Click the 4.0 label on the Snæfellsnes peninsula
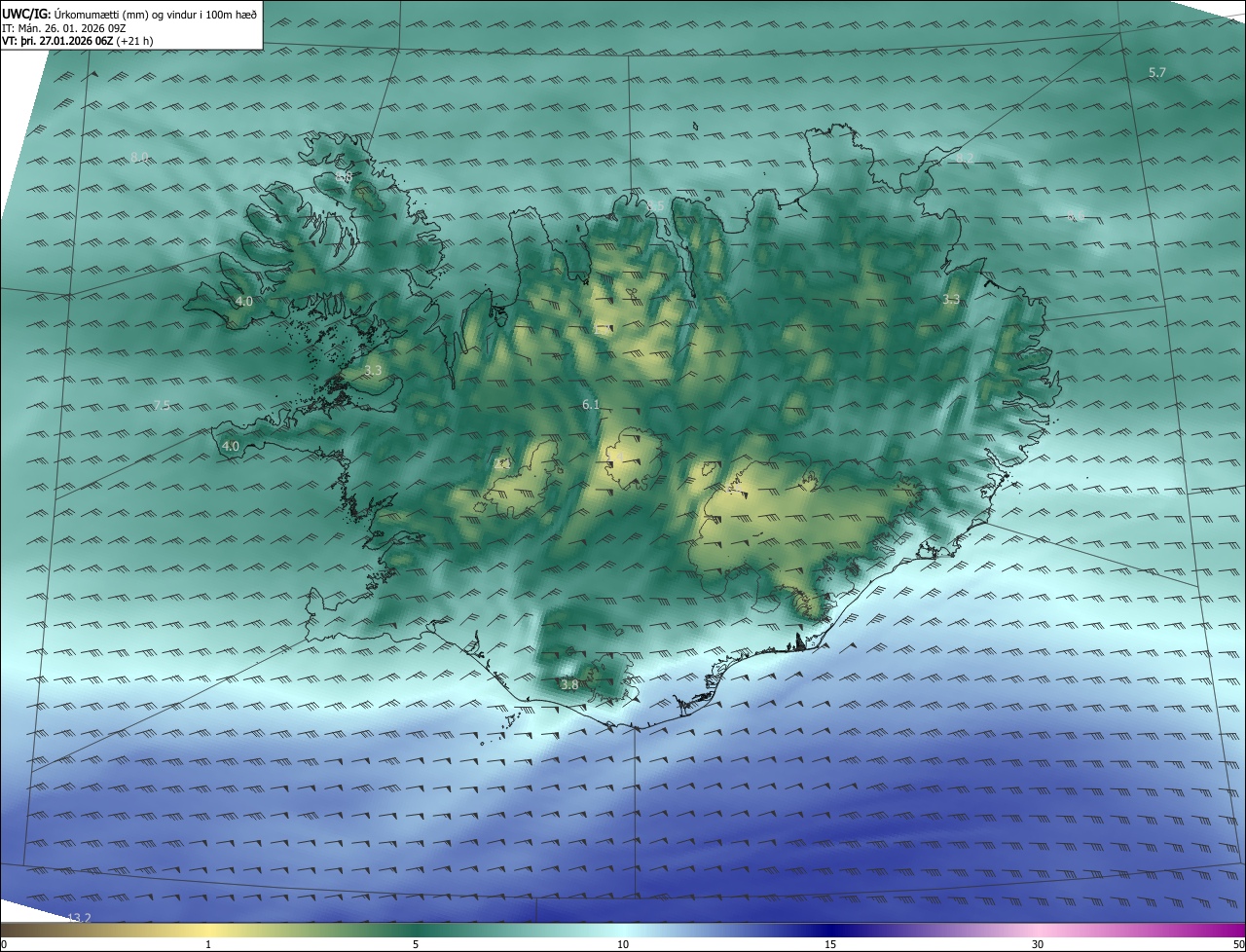This screenshot has height=952, width=1246. pyautogui.click(x=231, y=447)
